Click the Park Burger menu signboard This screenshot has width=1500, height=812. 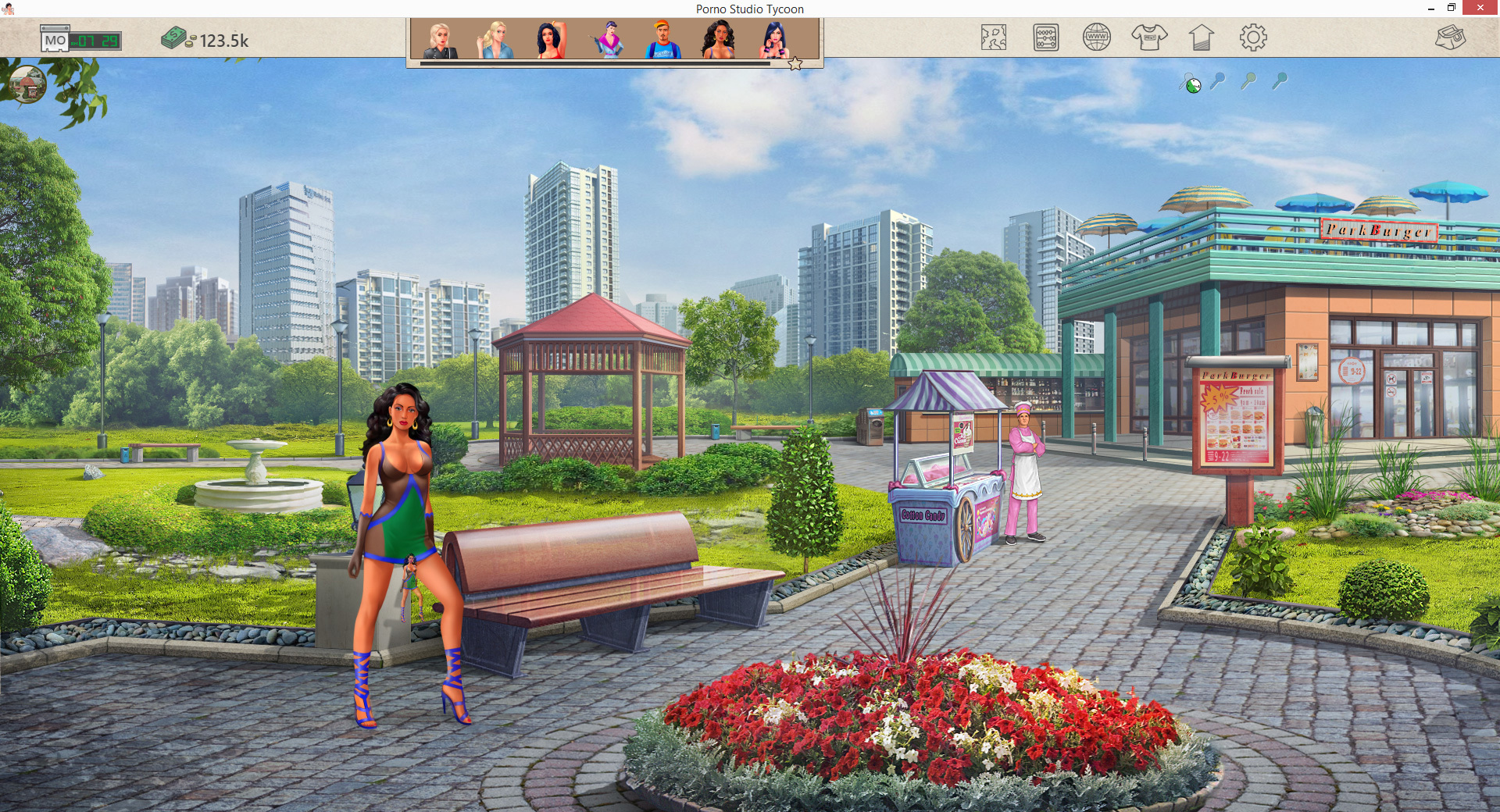click(1235, 418)
